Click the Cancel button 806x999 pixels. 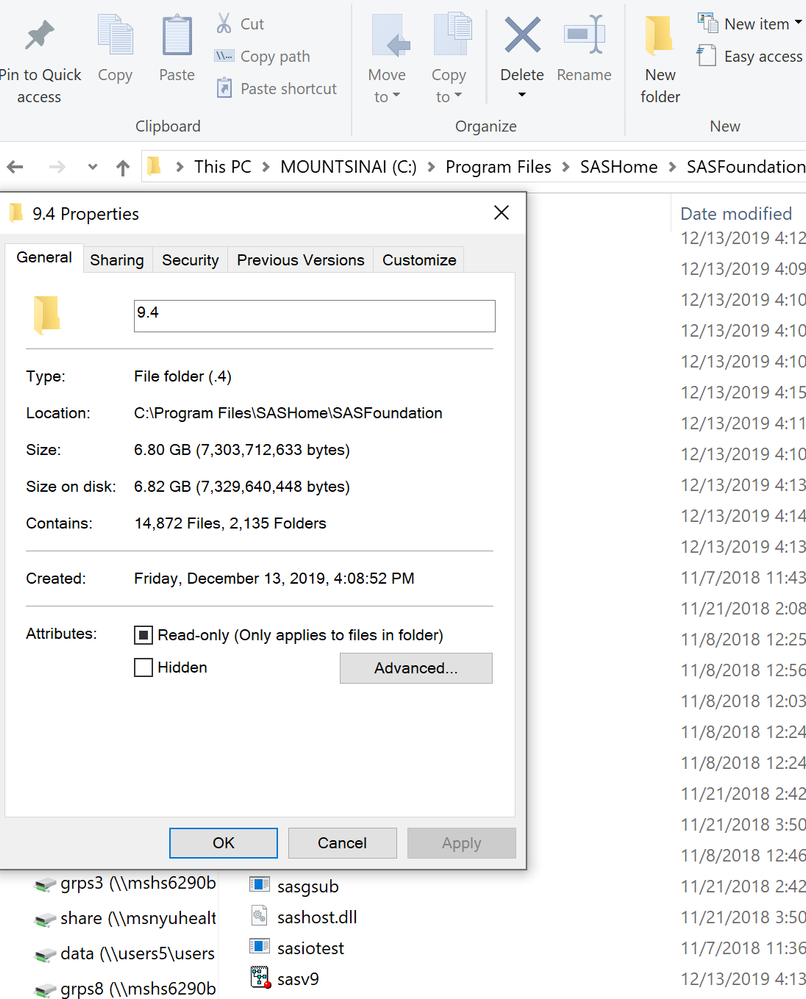click(342, 843)
